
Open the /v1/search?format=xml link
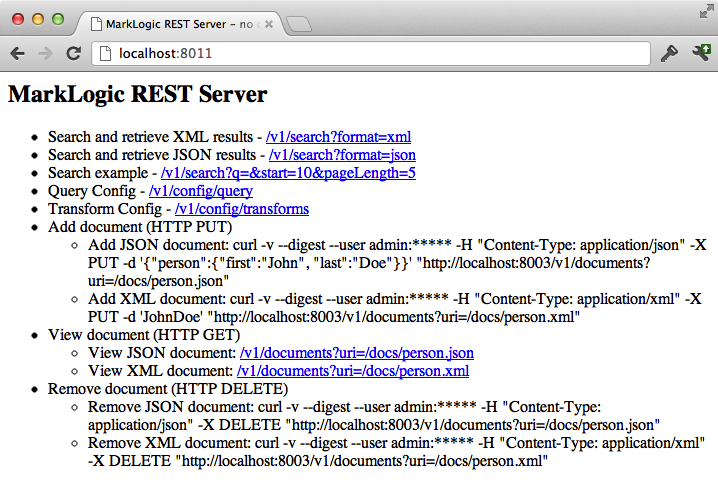(338, 137)
